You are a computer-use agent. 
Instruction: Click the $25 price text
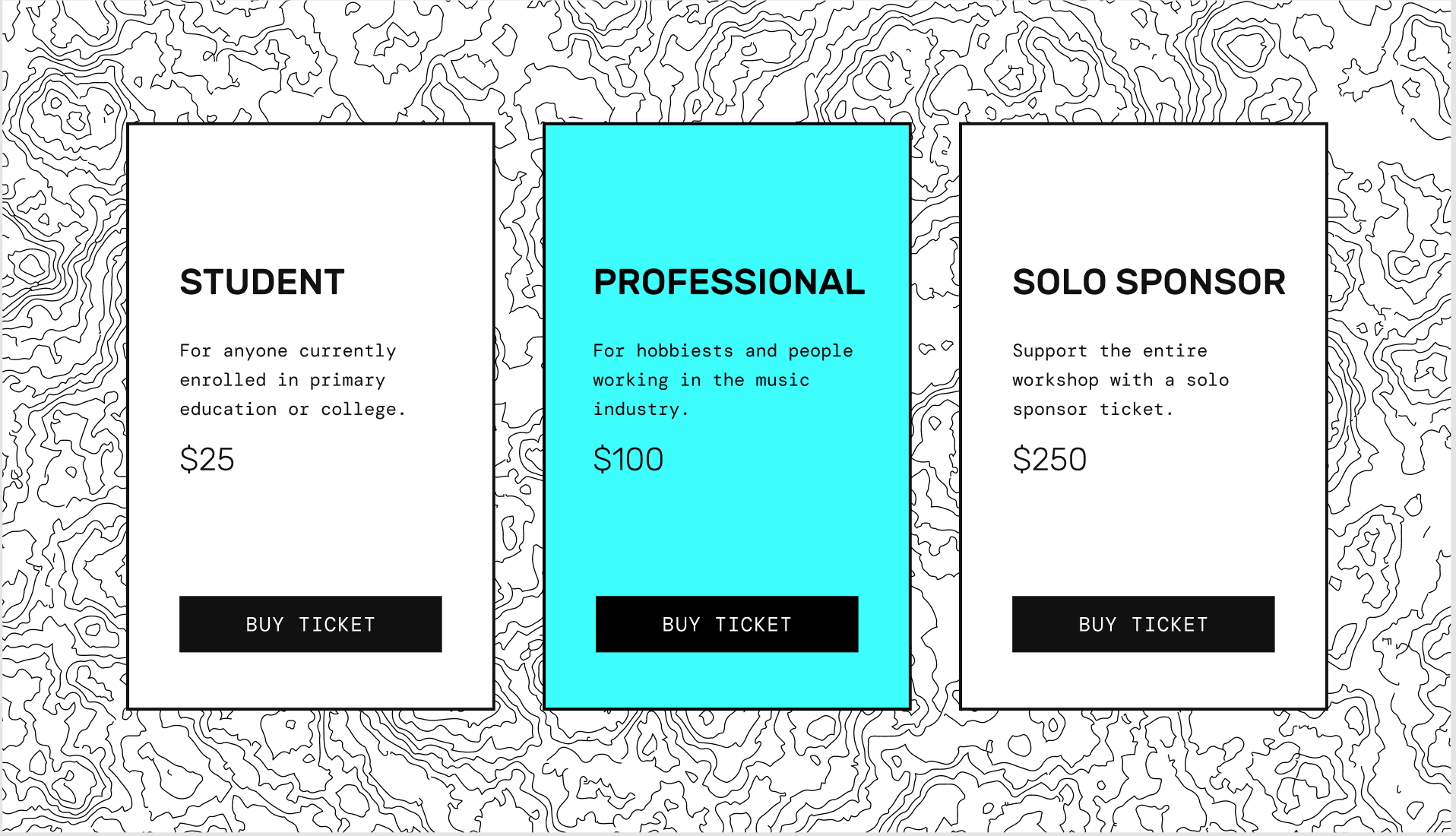(207, 459)
